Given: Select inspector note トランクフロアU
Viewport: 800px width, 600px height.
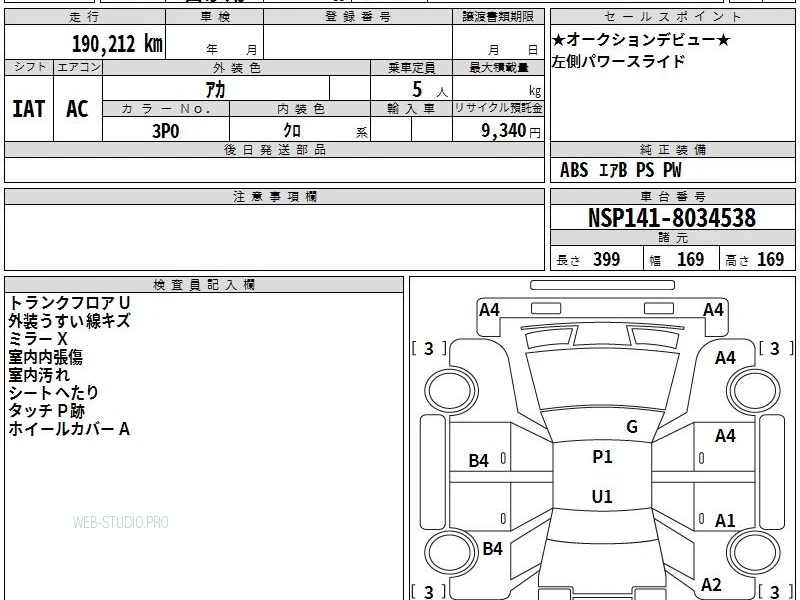Looking at the screenshot, I should [x=70, y=303].
